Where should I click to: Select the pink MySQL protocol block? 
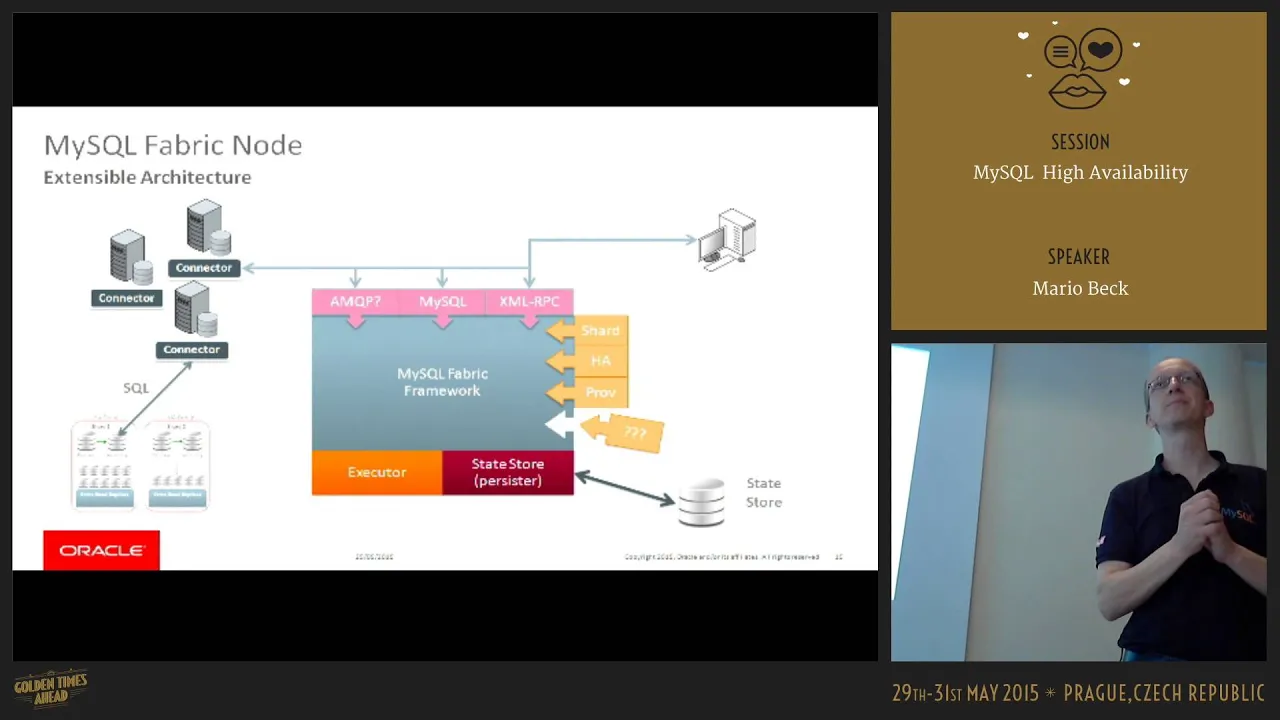pyautogui.click(x=442, y=303)
